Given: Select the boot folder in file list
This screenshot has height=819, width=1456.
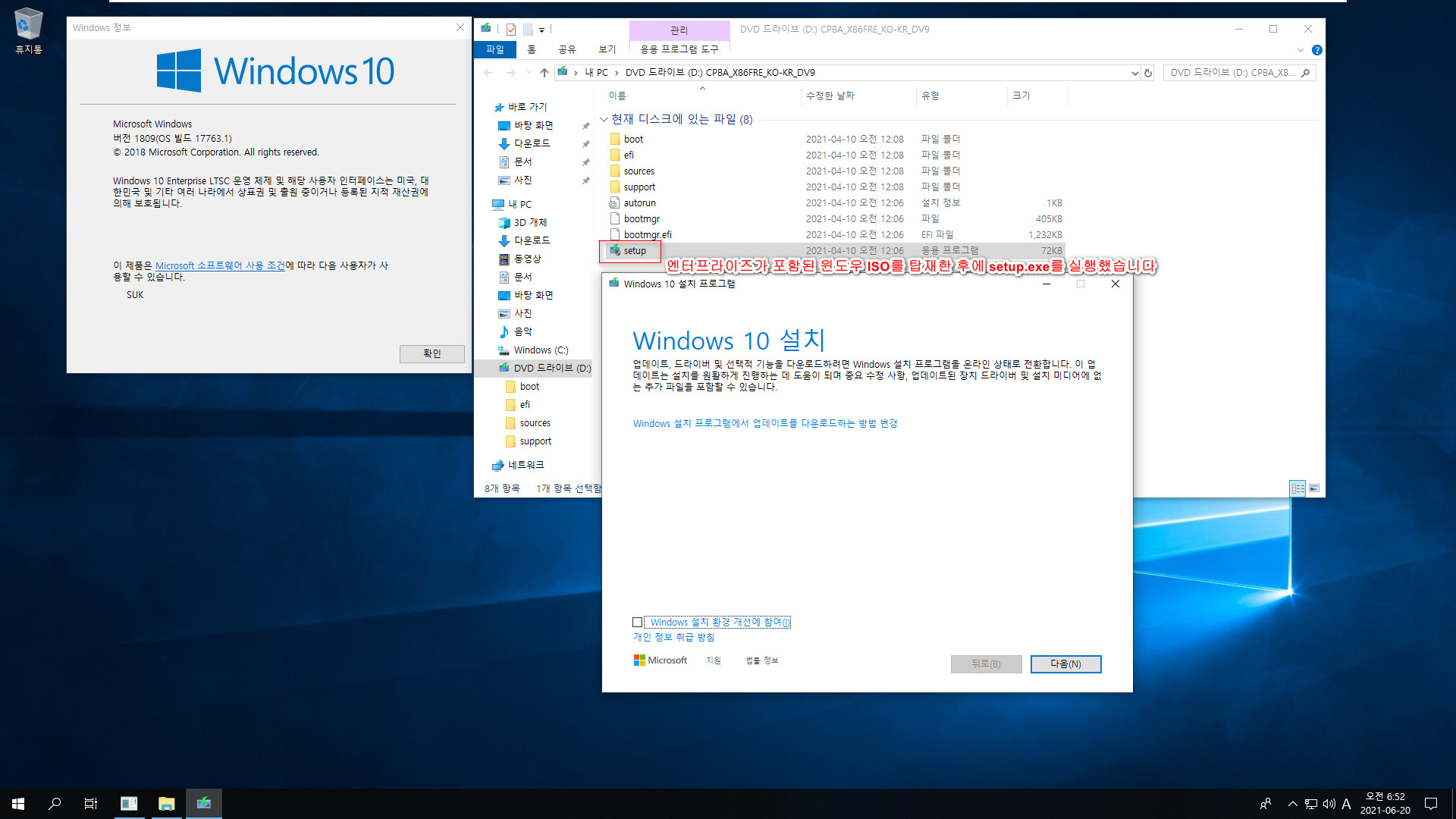Looking at the screenshot, I should [x=633, y=140].
